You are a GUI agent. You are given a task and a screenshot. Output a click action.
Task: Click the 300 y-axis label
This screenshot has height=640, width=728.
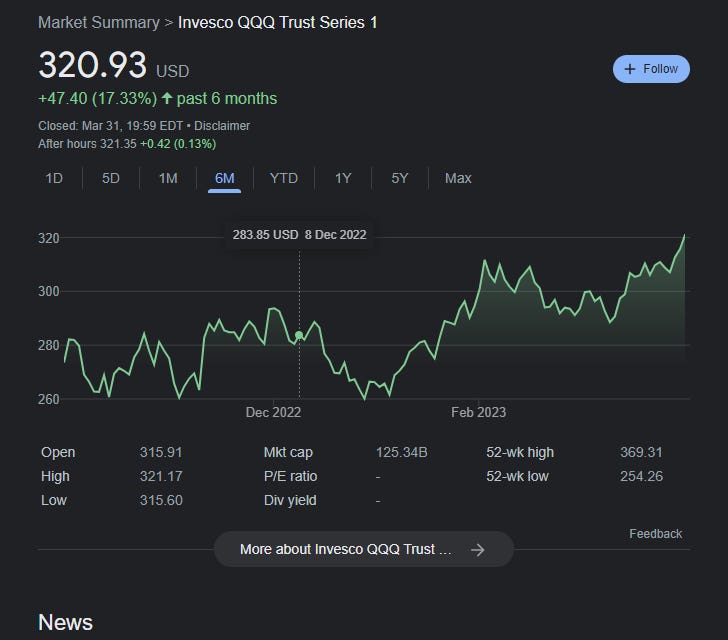(x=49, y=292)
